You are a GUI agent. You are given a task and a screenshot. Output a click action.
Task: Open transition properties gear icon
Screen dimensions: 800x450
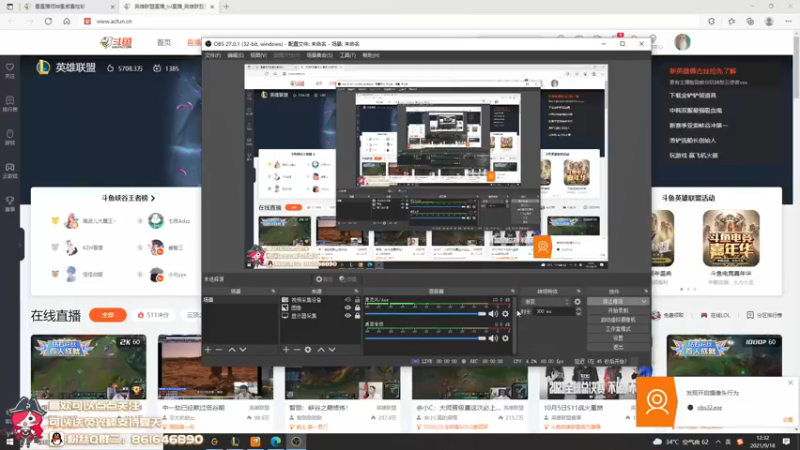[x=577, y=302]
